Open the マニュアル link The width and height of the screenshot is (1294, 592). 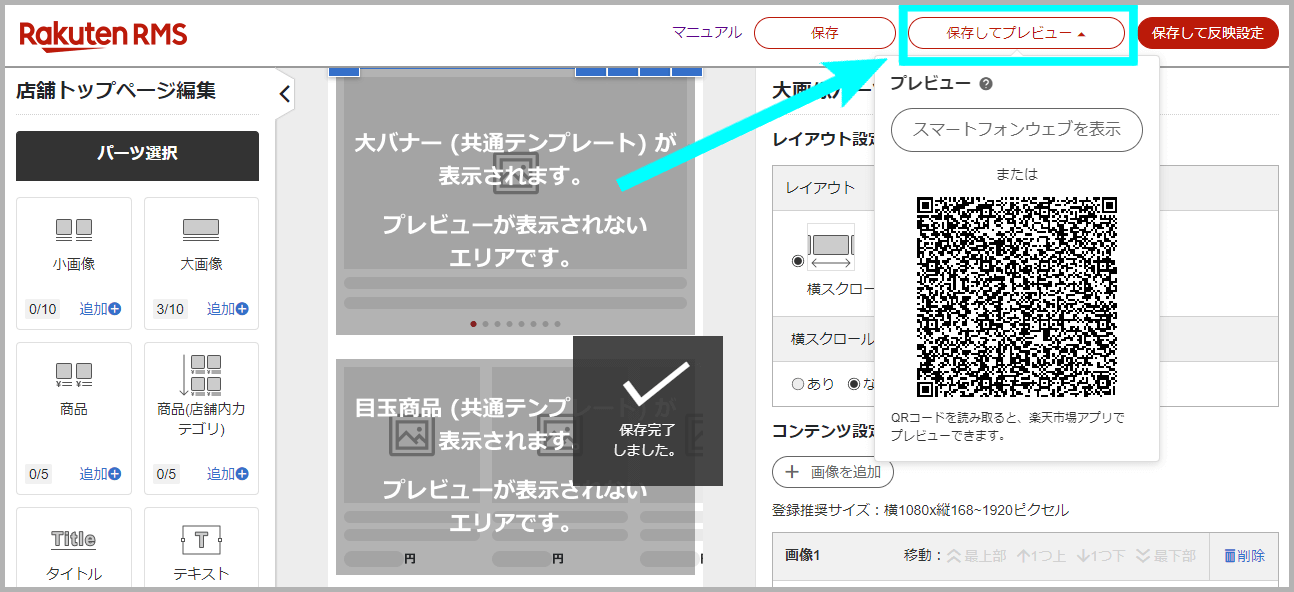tap(707, 33)
